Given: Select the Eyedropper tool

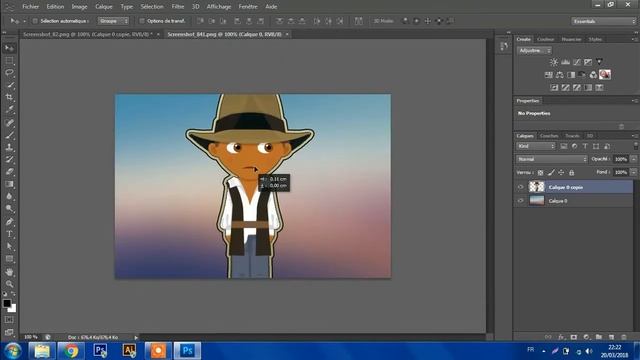Looking at the screenshot, I should [9, 109].
